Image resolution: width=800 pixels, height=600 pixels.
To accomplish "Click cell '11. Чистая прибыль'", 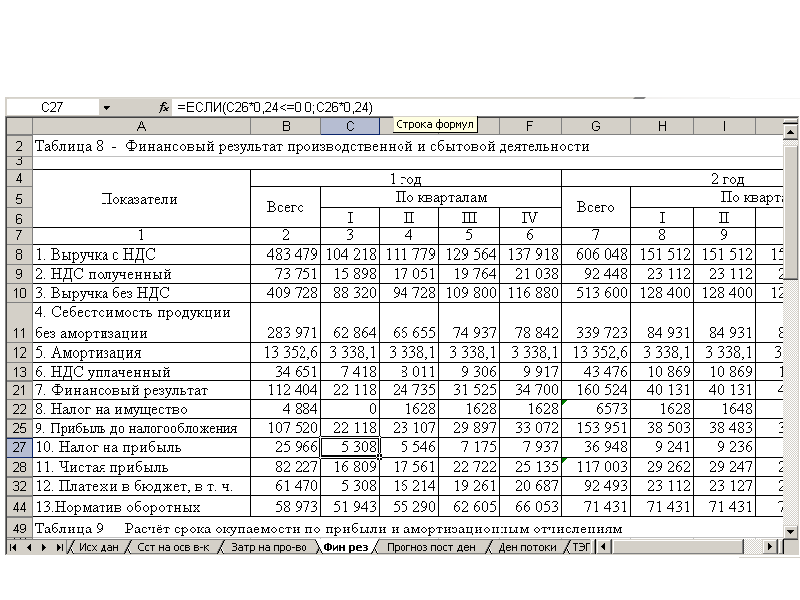I will 141,467.
